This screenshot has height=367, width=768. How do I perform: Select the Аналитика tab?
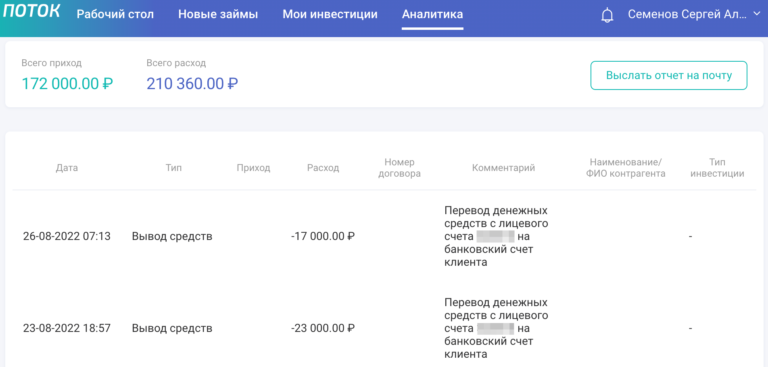[432, 15]
